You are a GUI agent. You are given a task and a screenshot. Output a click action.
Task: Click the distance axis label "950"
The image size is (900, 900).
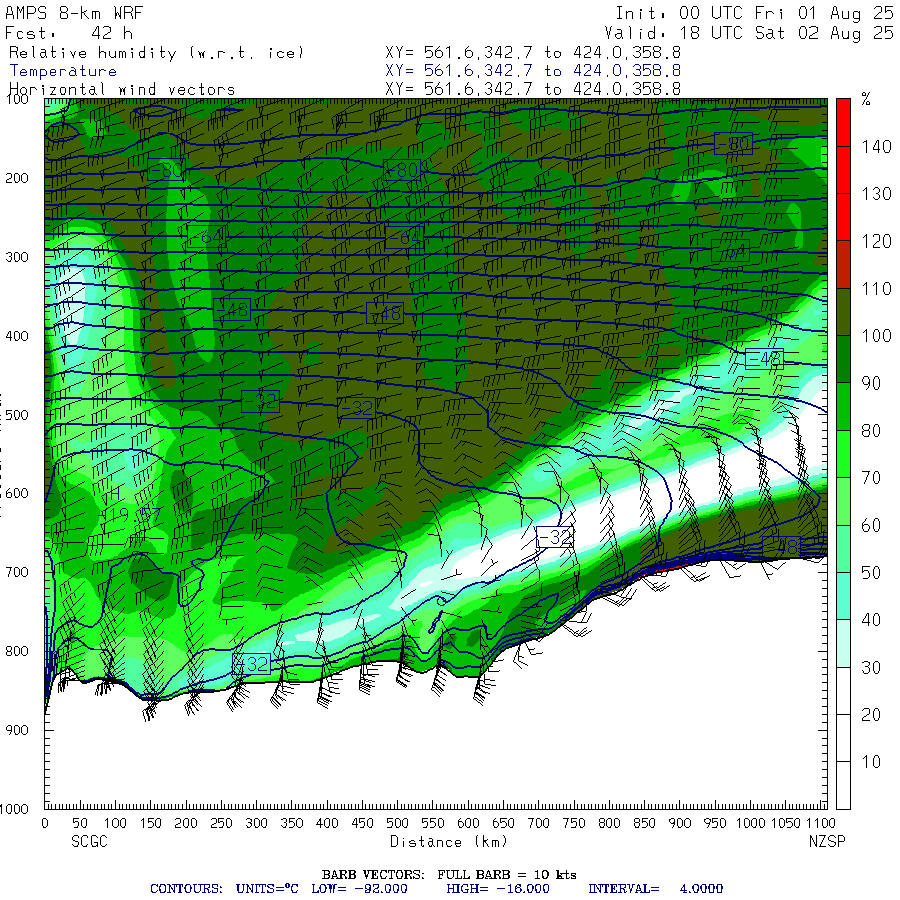pyautogui.click(x=715, y=824)
